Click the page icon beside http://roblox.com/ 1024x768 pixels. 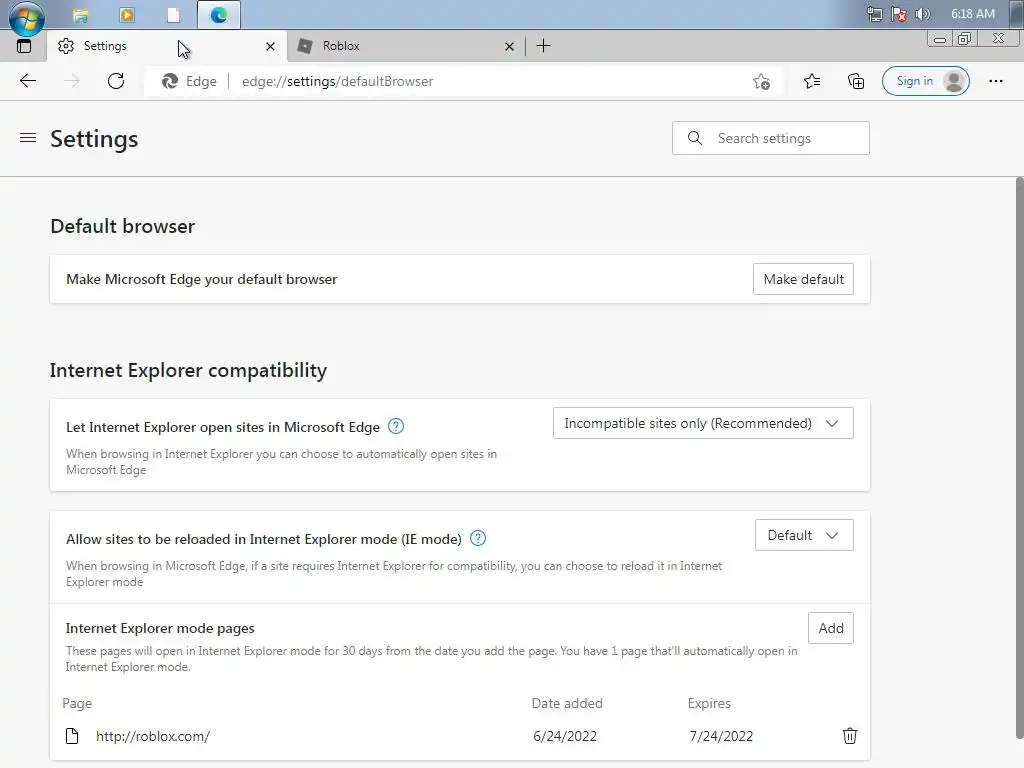[x=72, y=735]
